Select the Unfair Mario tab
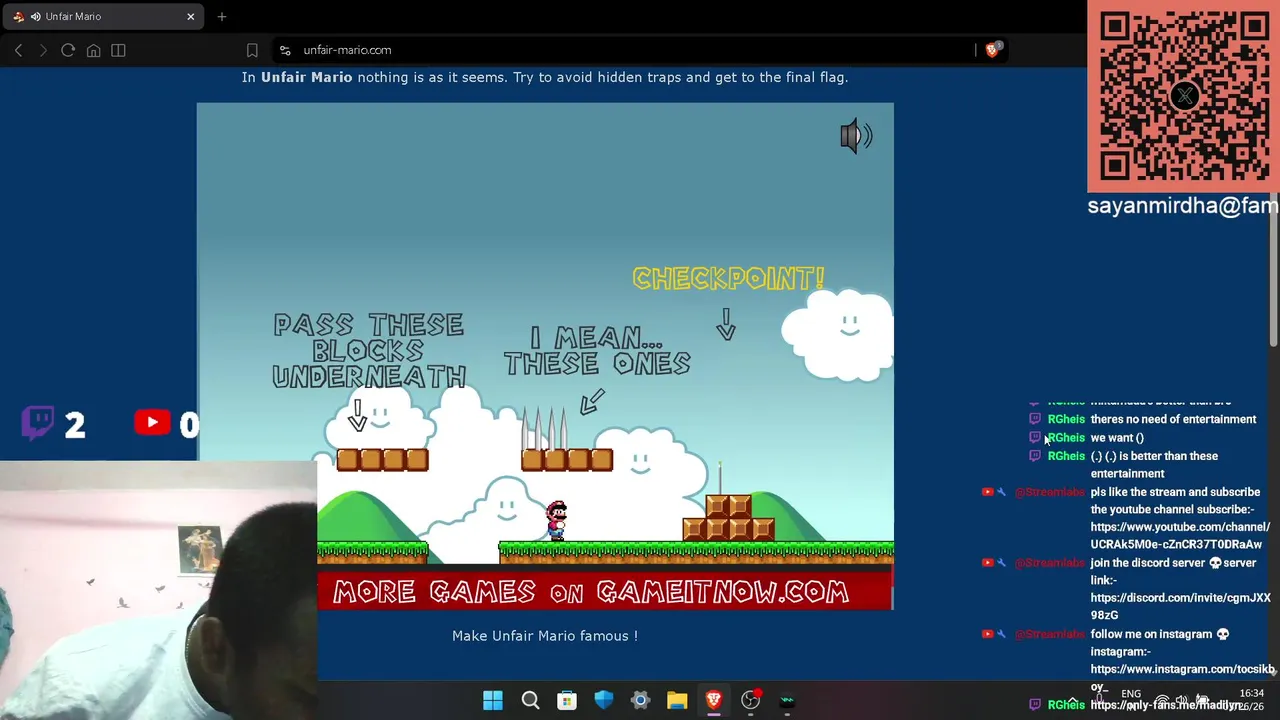1280x720 pixels. [x=103, y=16]
